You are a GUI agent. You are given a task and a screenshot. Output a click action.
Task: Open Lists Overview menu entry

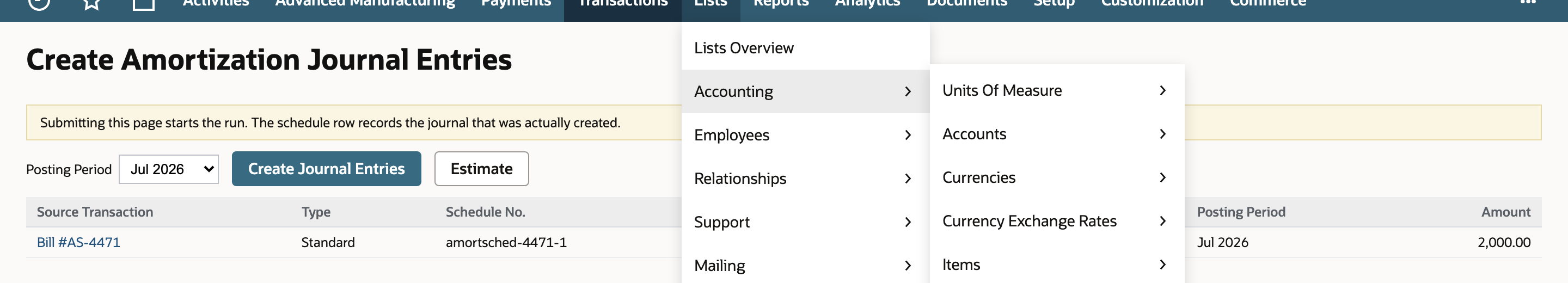tap(805, 48)
